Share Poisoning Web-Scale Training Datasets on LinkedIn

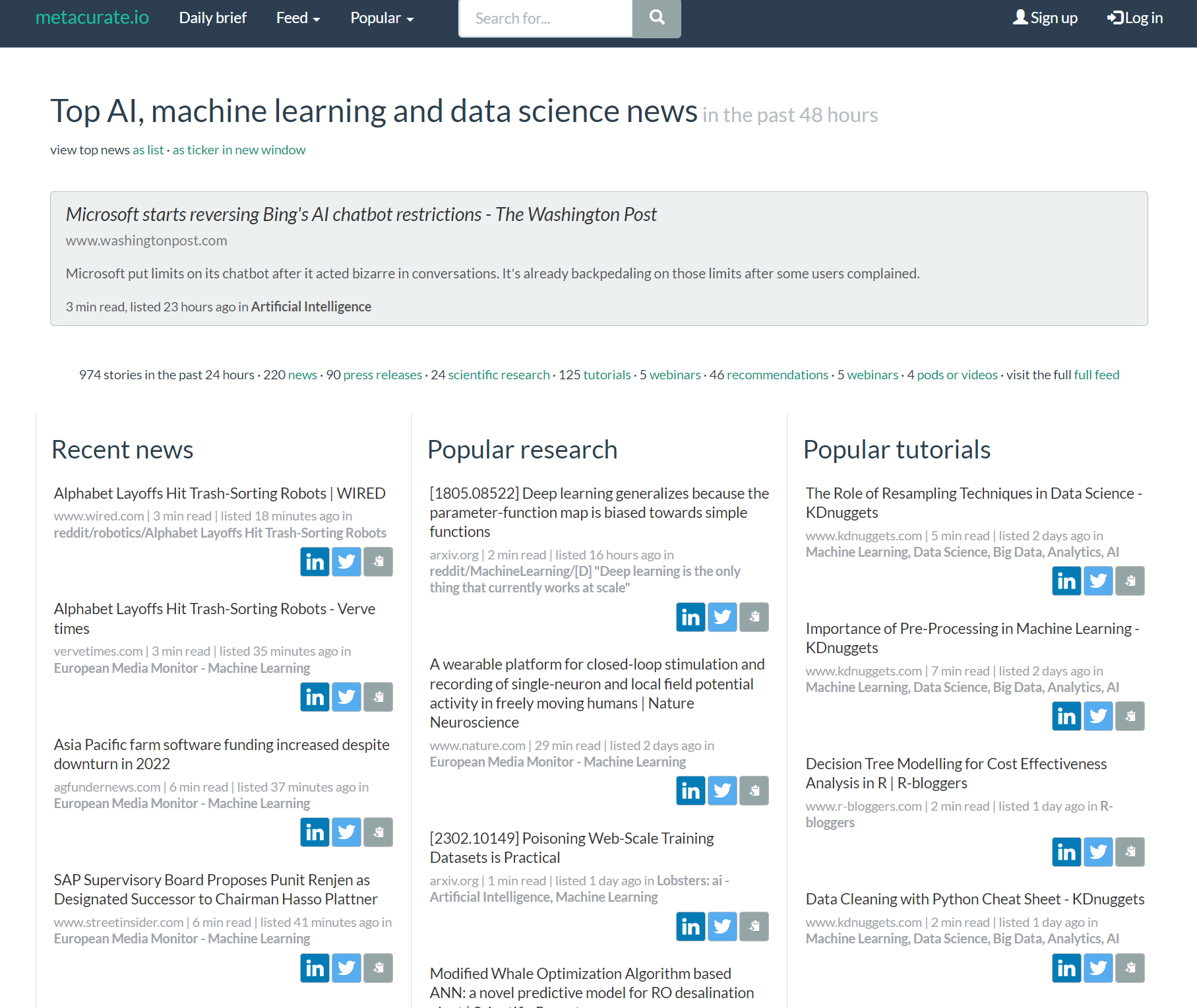click(x=691, y=926)
